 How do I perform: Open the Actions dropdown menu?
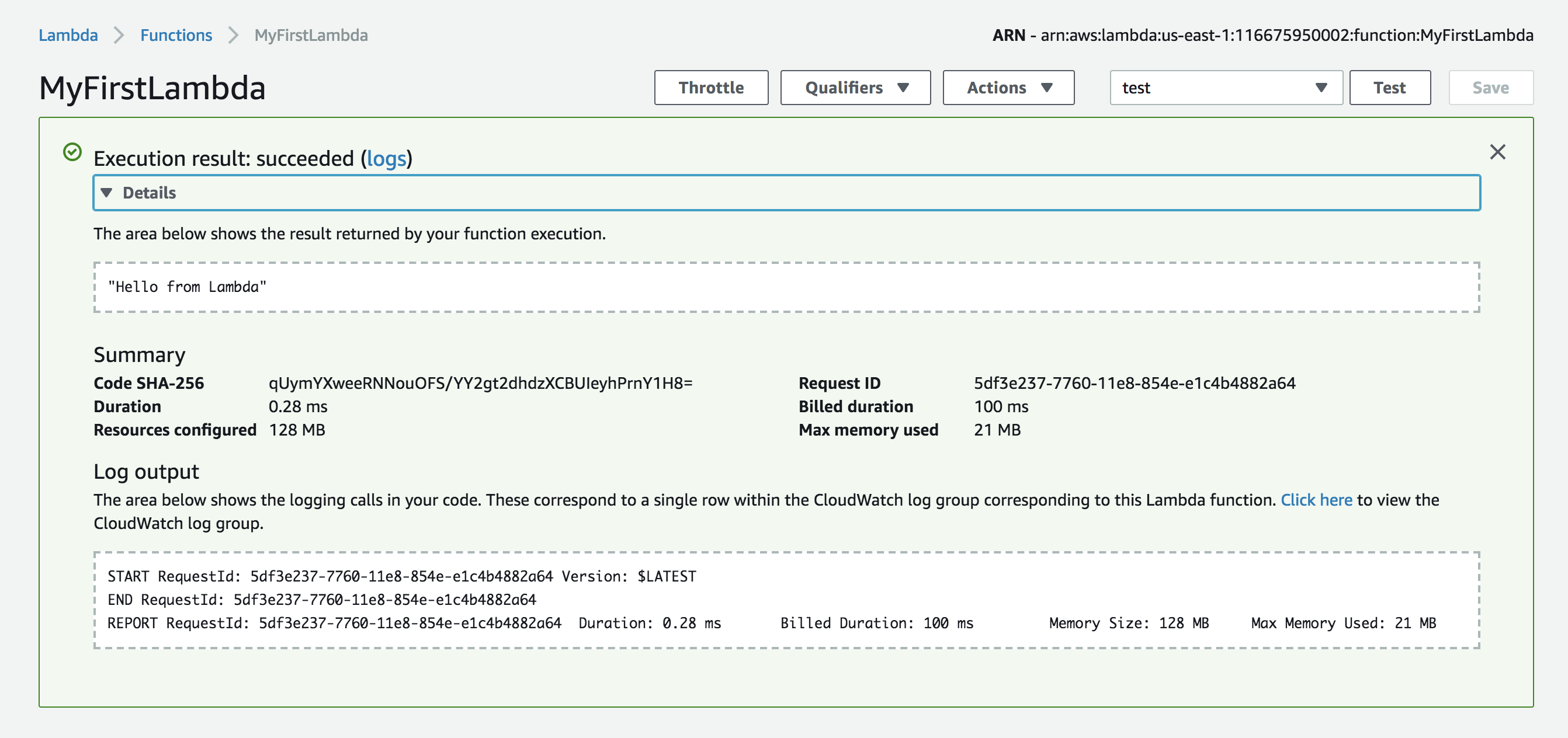(x=1008, y=88)
